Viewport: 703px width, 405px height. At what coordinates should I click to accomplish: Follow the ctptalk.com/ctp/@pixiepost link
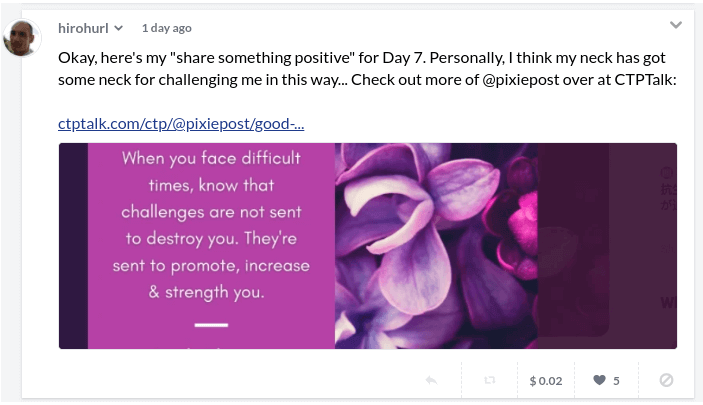tap(181, 123)
